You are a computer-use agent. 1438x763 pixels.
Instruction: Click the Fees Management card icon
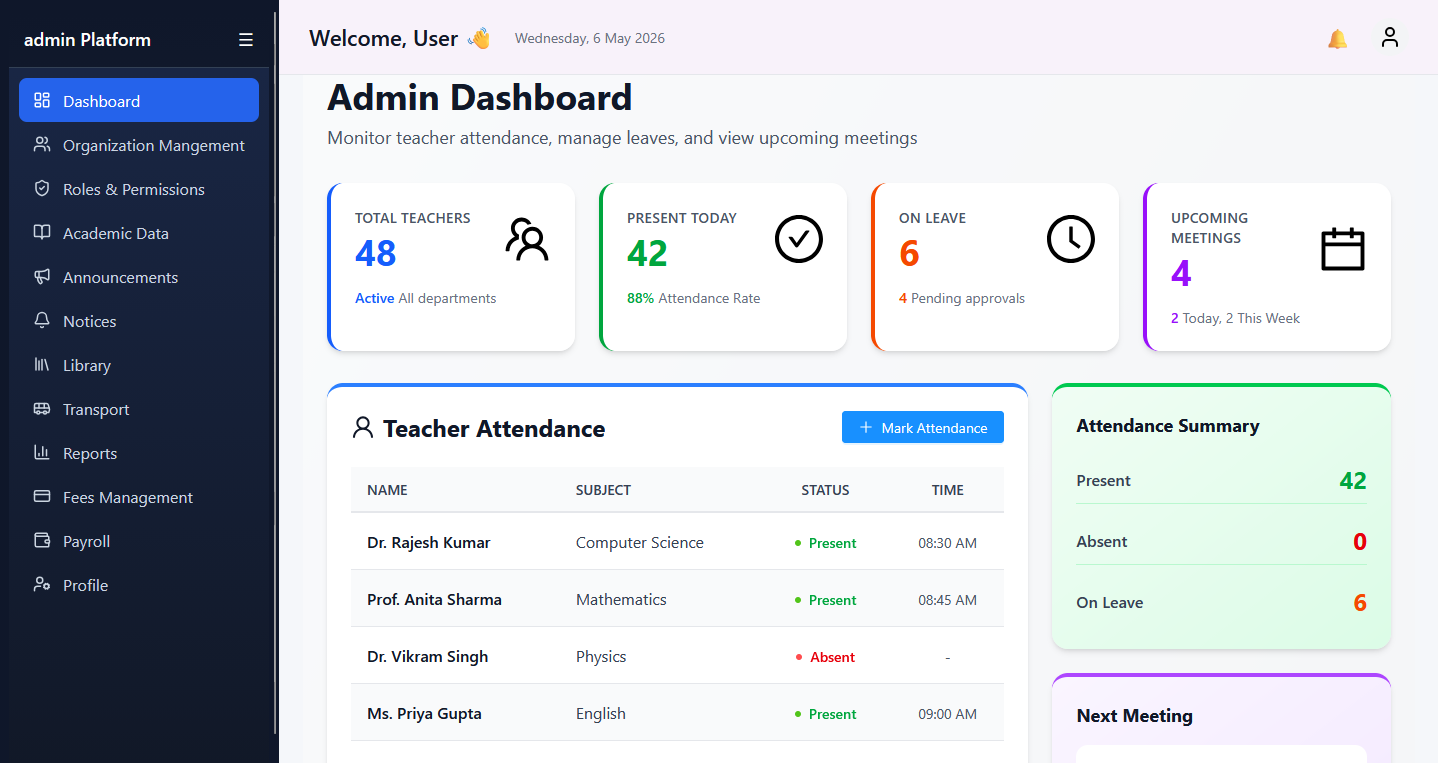(42, 496)
